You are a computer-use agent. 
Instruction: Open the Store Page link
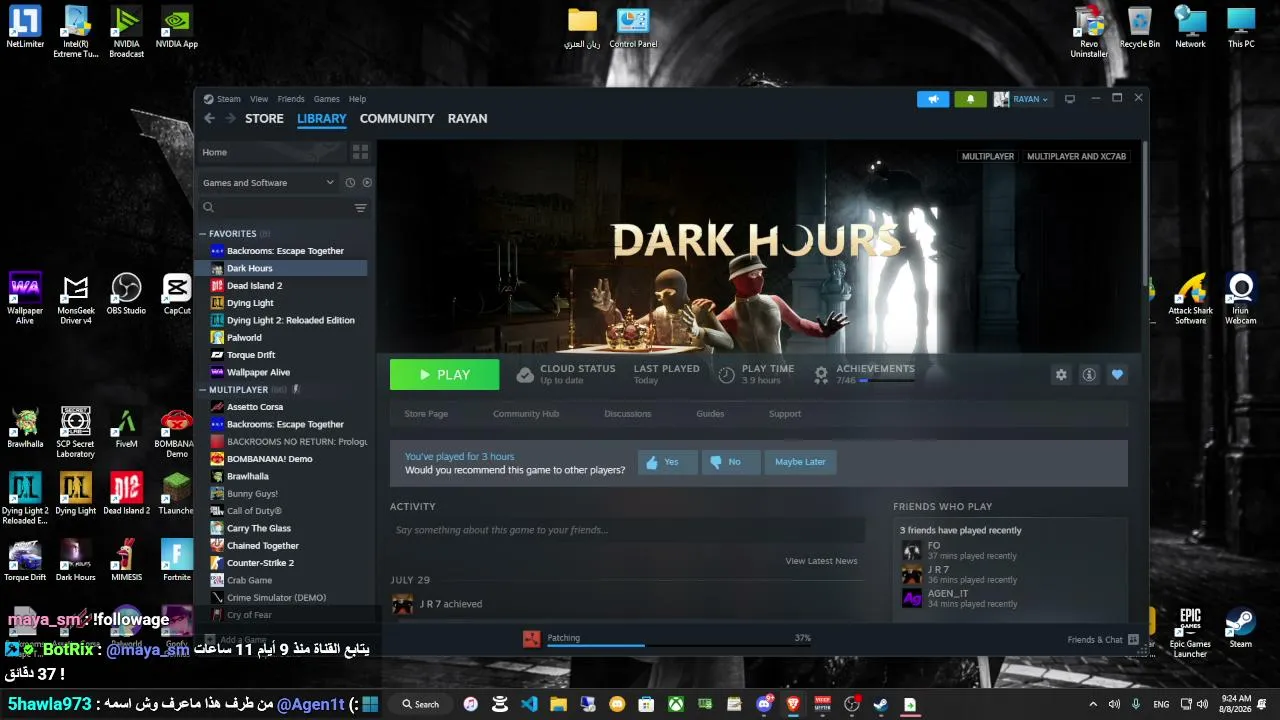tap(426, 414)
